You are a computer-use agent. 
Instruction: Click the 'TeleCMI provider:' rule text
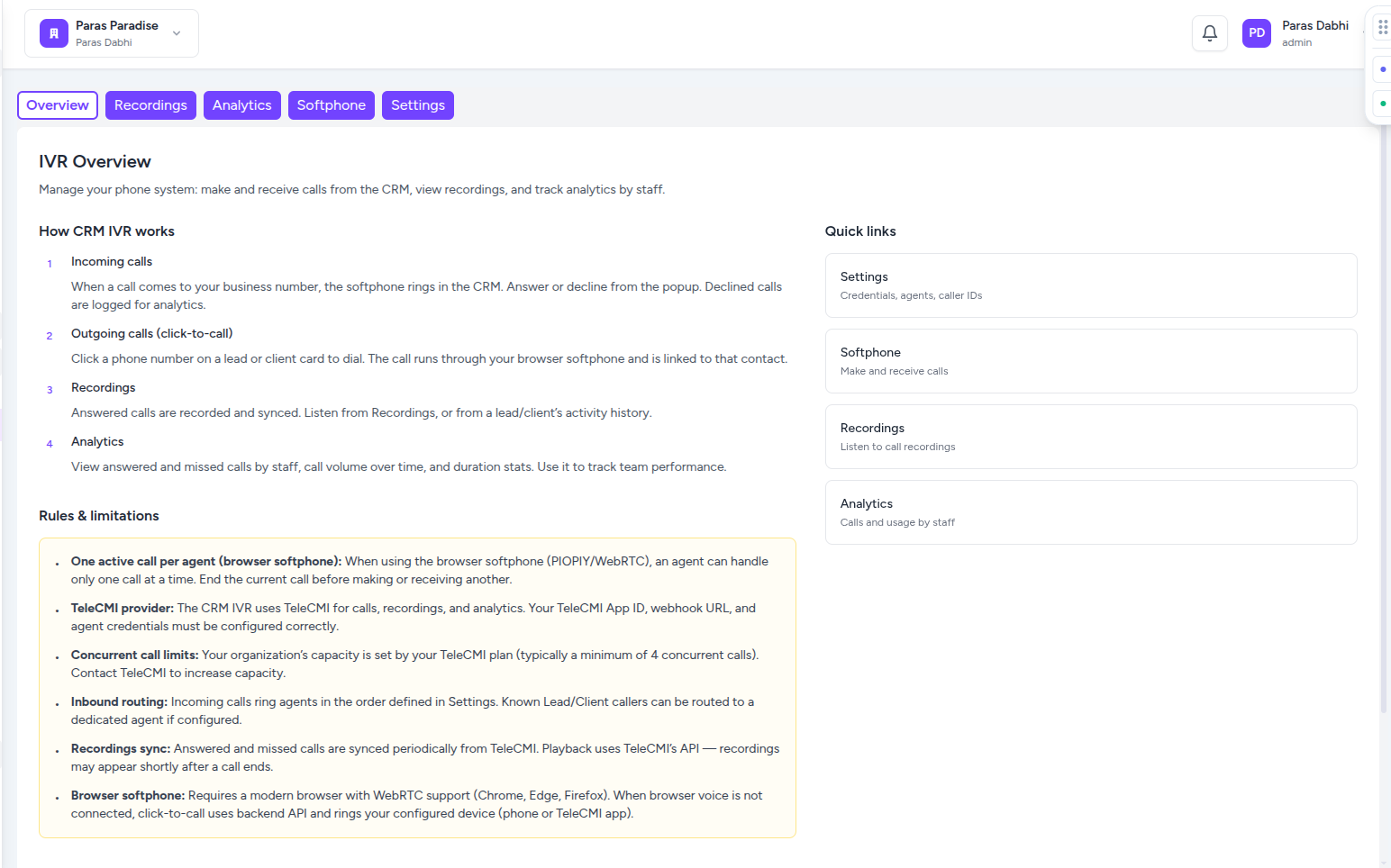pyautogui.click(x=123, y=609)
